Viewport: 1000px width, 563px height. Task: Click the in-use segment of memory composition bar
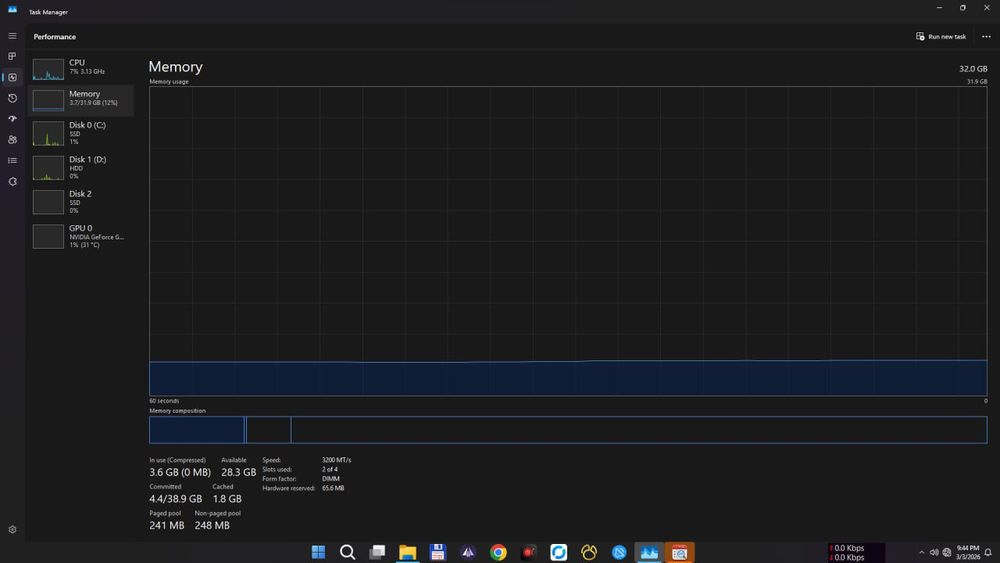(196, 430)
